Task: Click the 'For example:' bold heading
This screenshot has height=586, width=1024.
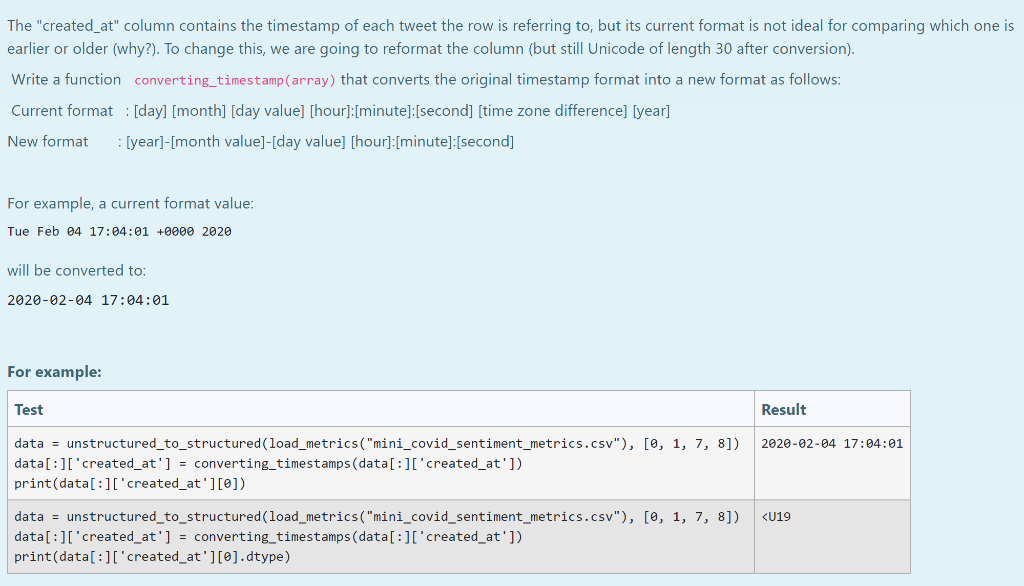Action: point(54,372)
